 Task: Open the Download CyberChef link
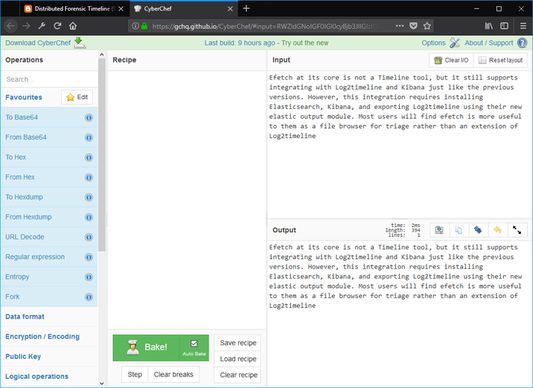[x=38, y=43]
